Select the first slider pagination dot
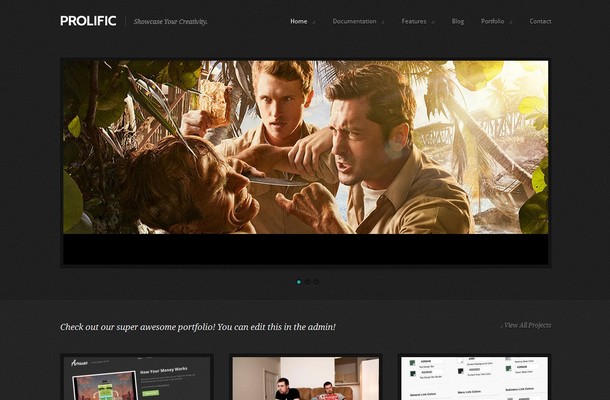 (x=299, y=282)
